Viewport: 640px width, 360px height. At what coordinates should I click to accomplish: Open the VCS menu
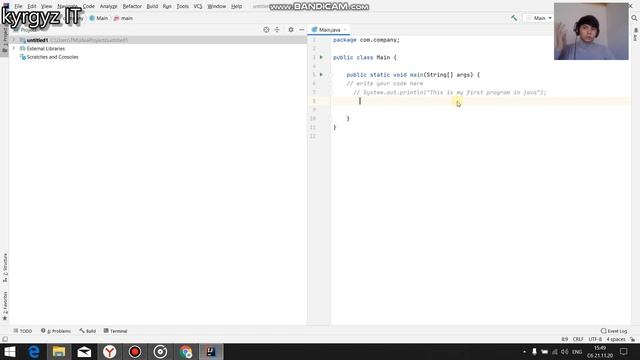198,6
